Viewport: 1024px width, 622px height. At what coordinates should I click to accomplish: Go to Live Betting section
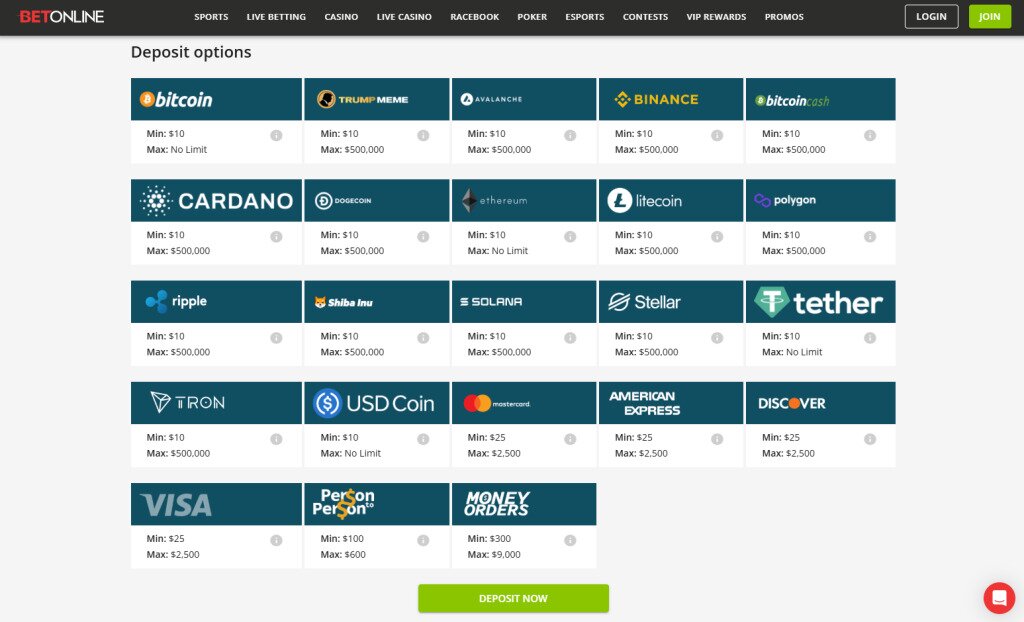[276, 17]
